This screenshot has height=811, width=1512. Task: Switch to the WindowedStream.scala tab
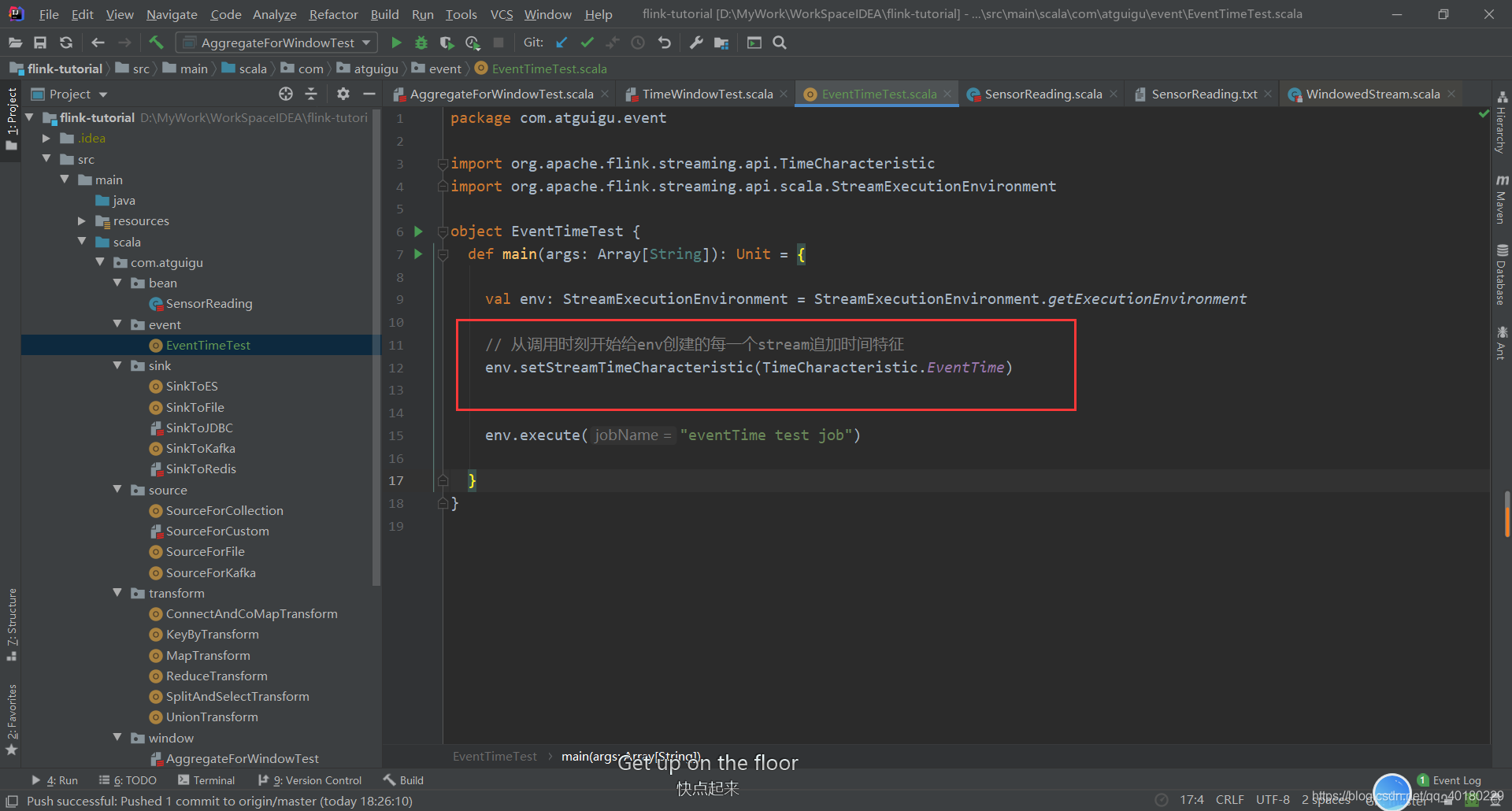pos(1372,94)
